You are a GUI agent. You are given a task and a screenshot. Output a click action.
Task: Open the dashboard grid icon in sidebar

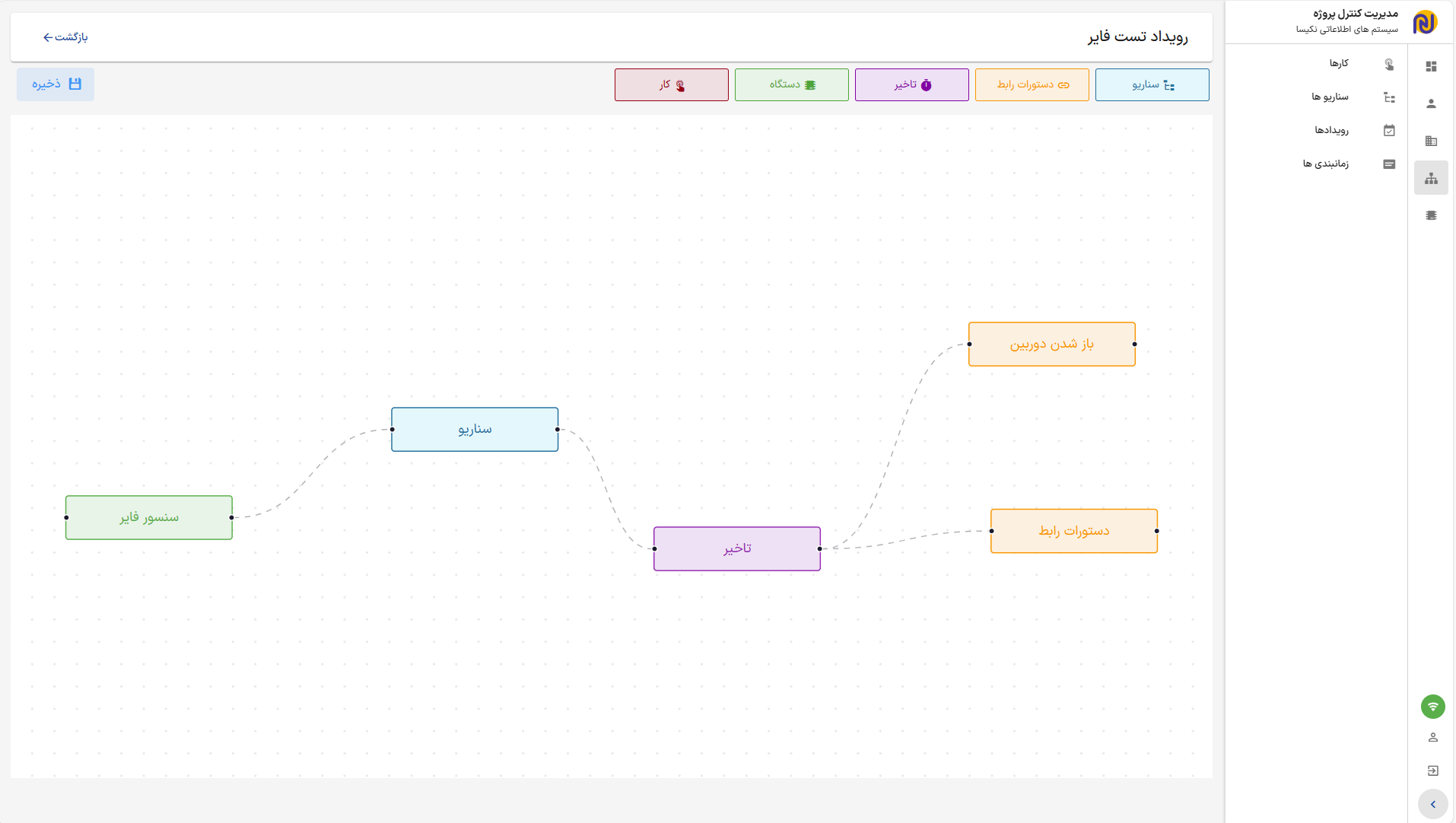coord(1431,66)
